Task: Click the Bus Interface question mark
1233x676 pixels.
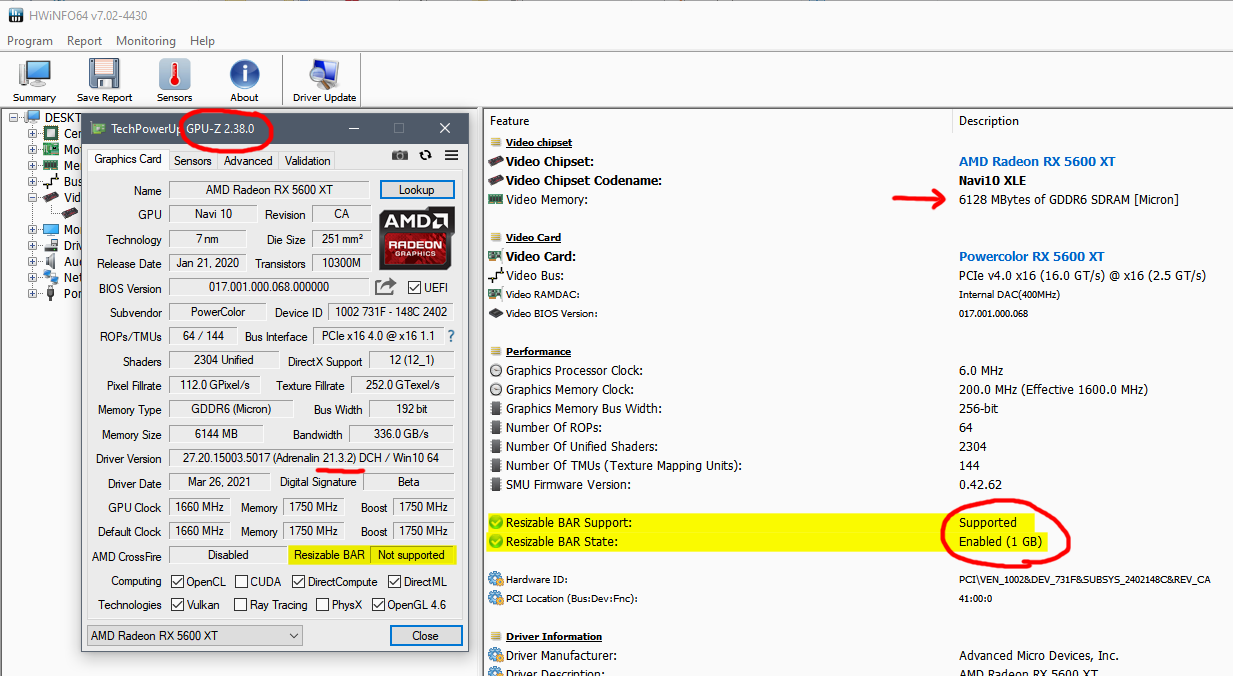Action: pyautogui.click(x=450, y=336)
